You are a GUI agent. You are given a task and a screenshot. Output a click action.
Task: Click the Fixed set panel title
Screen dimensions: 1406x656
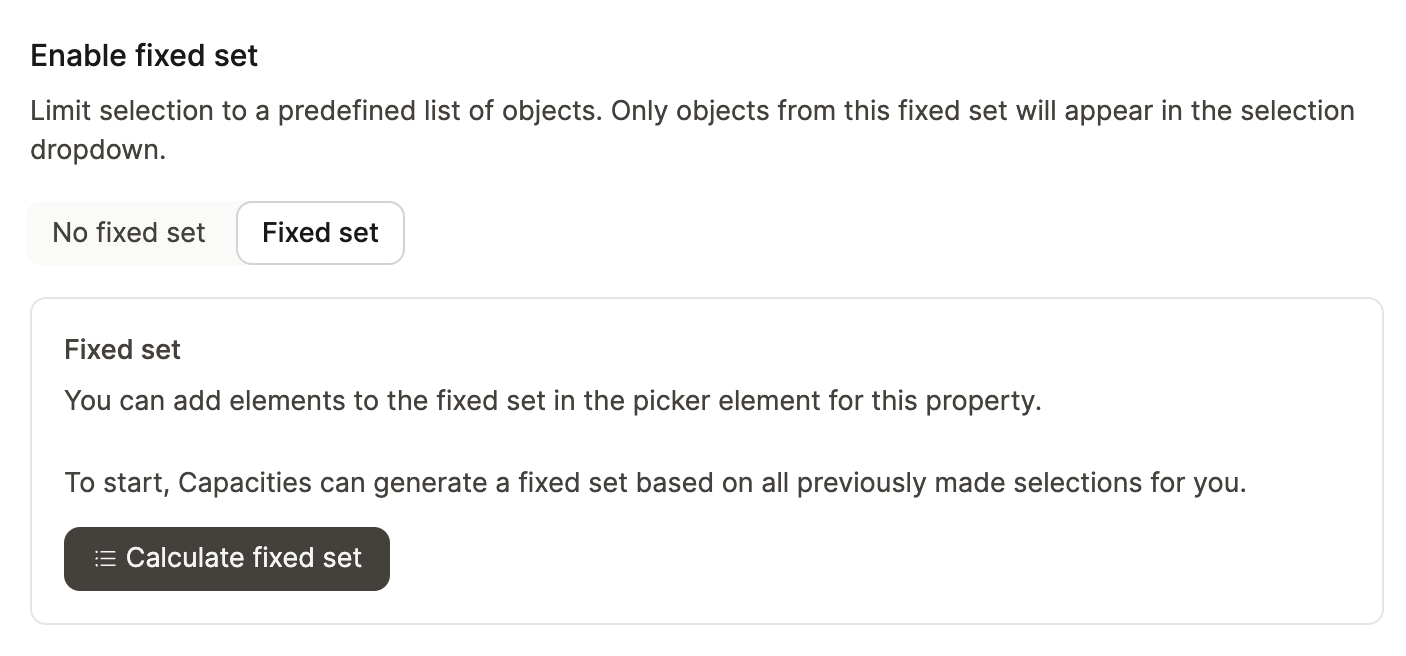coord(122,349)
